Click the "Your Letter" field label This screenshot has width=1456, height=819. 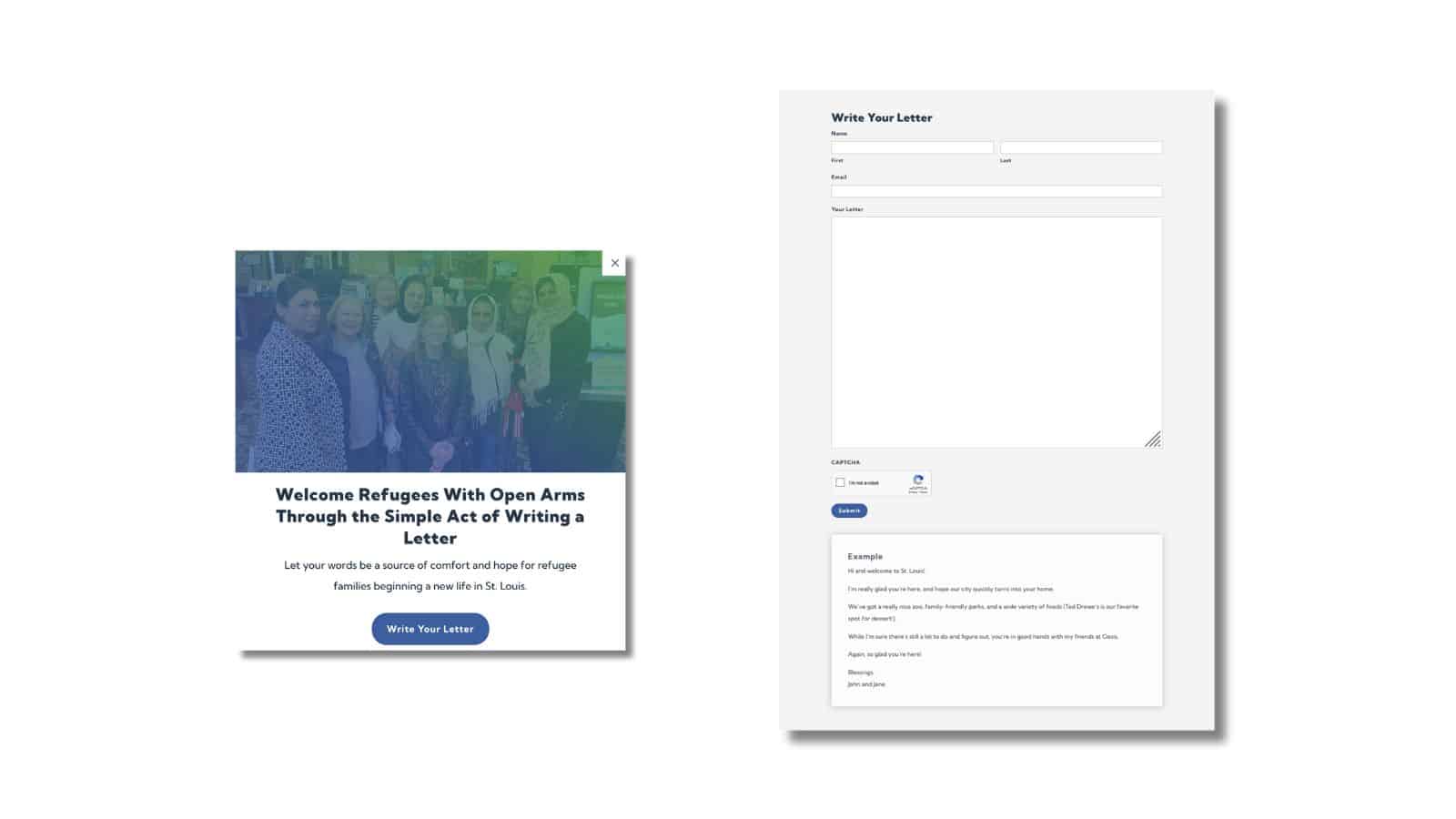[x=846, y=209]
